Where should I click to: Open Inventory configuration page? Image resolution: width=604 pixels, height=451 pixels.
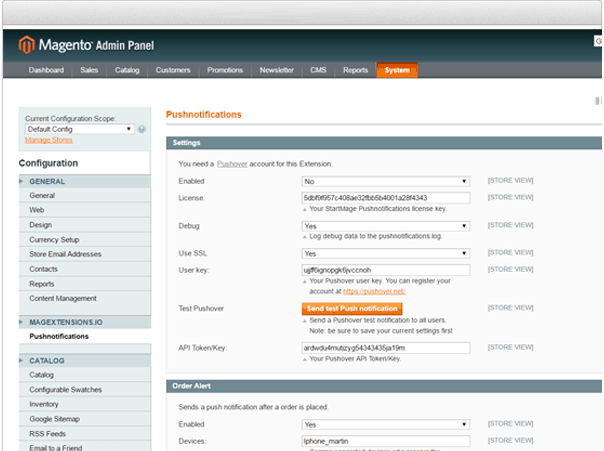[85, 404]
